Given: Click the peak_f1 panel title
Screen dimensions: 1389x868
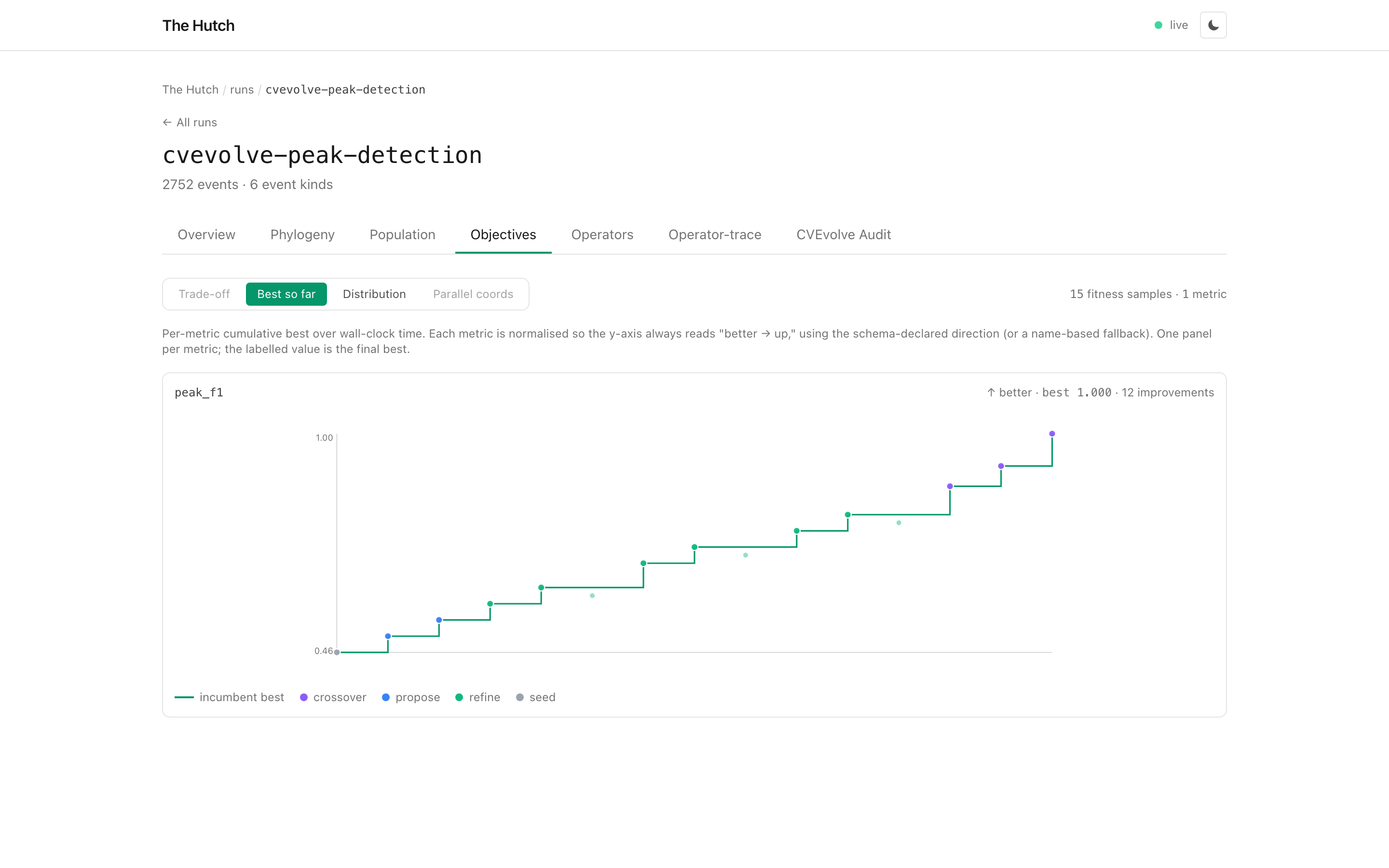Looking at the screenshot, I should click(x=199, y=393).
